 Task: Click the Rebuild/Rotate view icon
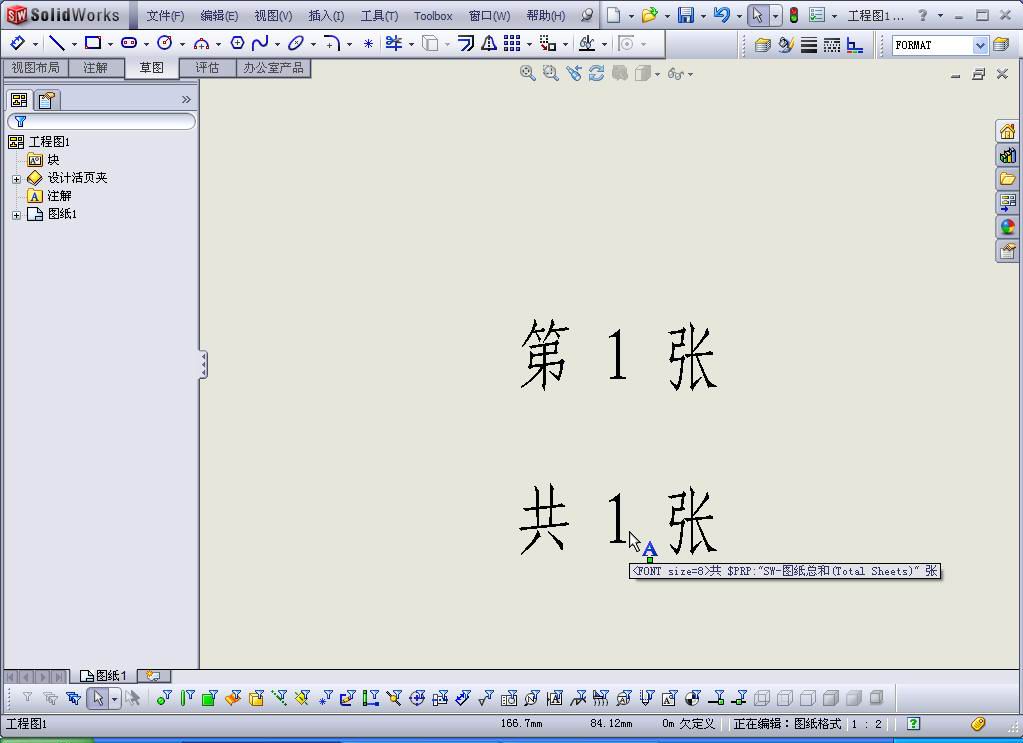pos(596,73)
